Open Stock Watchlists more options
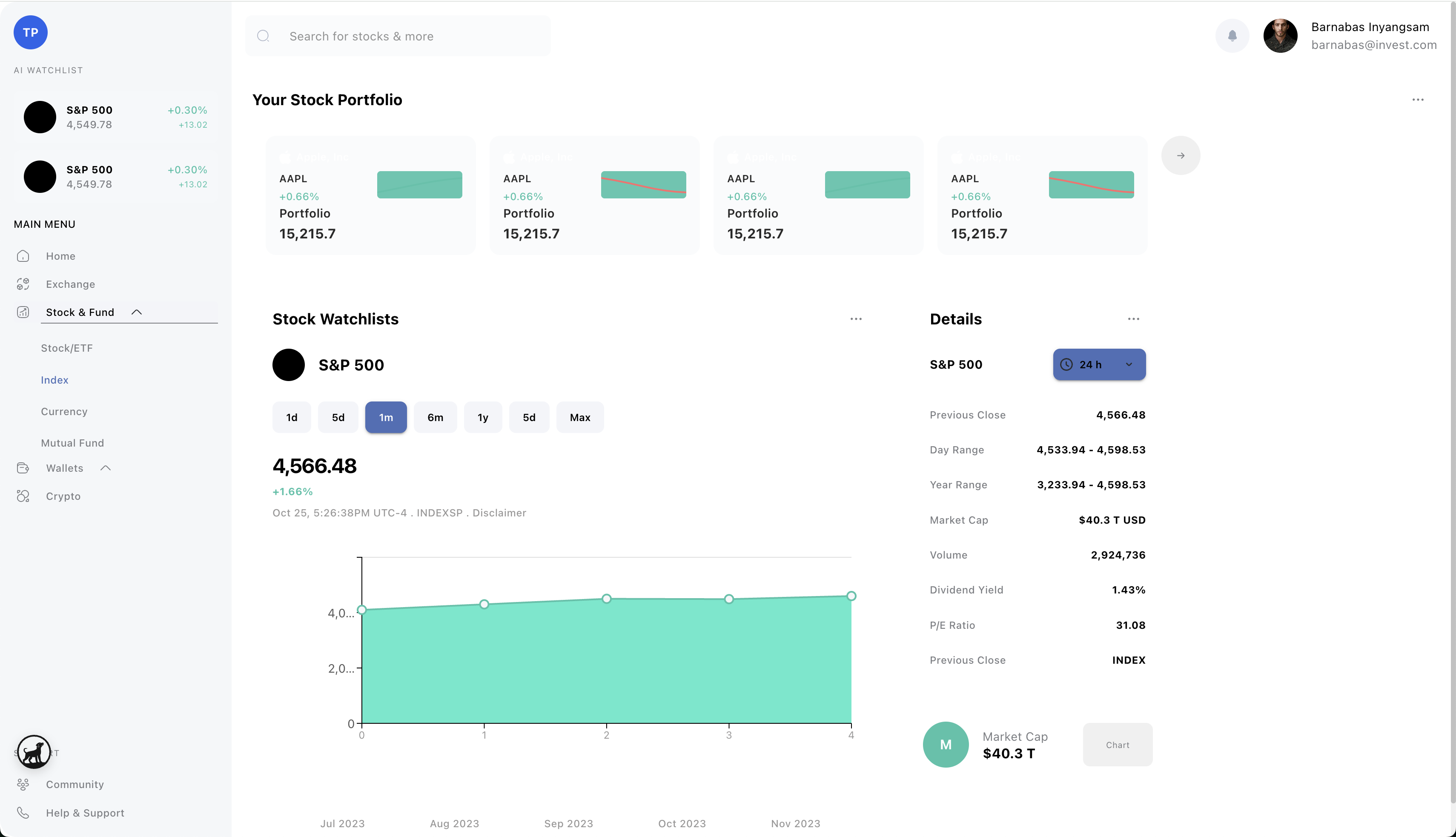Screen dimensions: 1456x837 (x=855, y=319)
